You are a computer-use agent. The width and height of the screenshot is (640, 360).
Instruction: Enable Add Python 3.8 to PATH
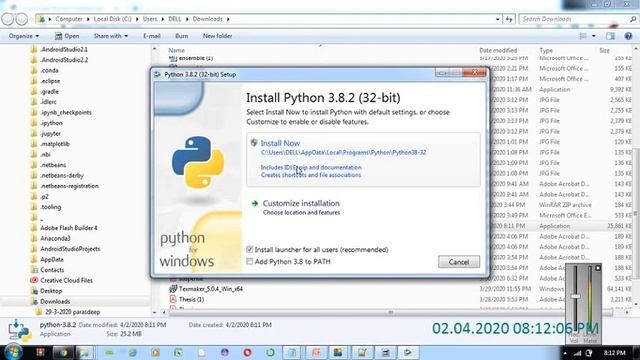(250, 262)
